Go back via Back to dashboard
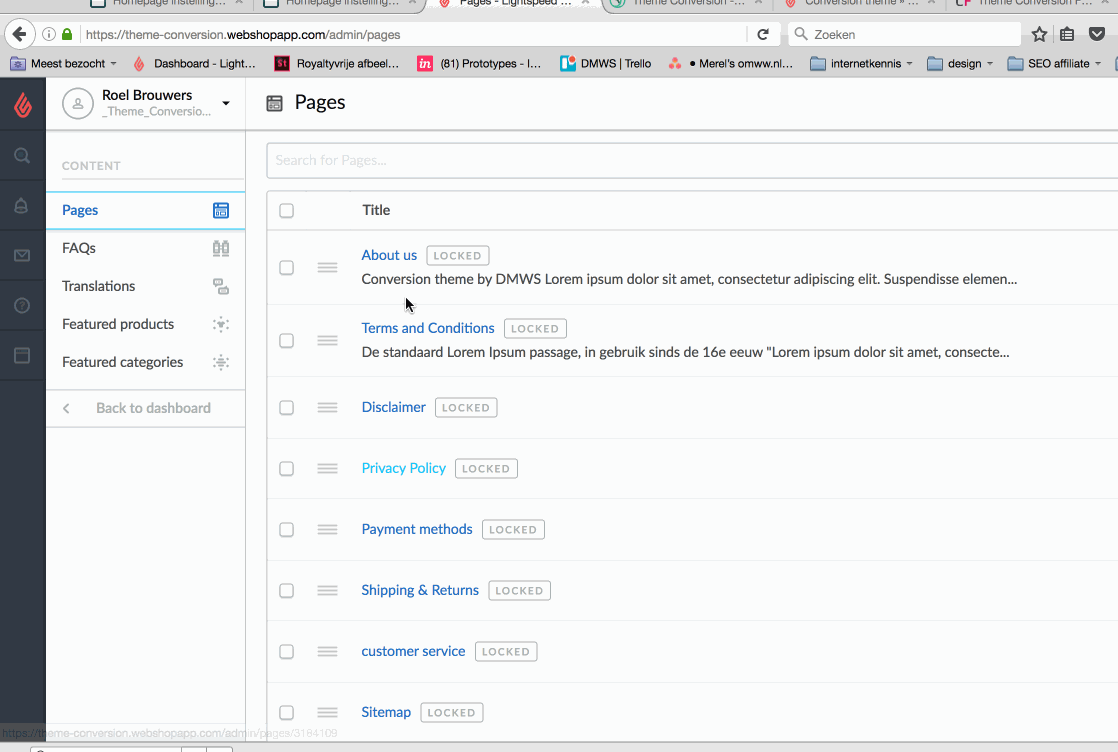The height and width of the screenshot is (752, 1118). click(145, 408)
